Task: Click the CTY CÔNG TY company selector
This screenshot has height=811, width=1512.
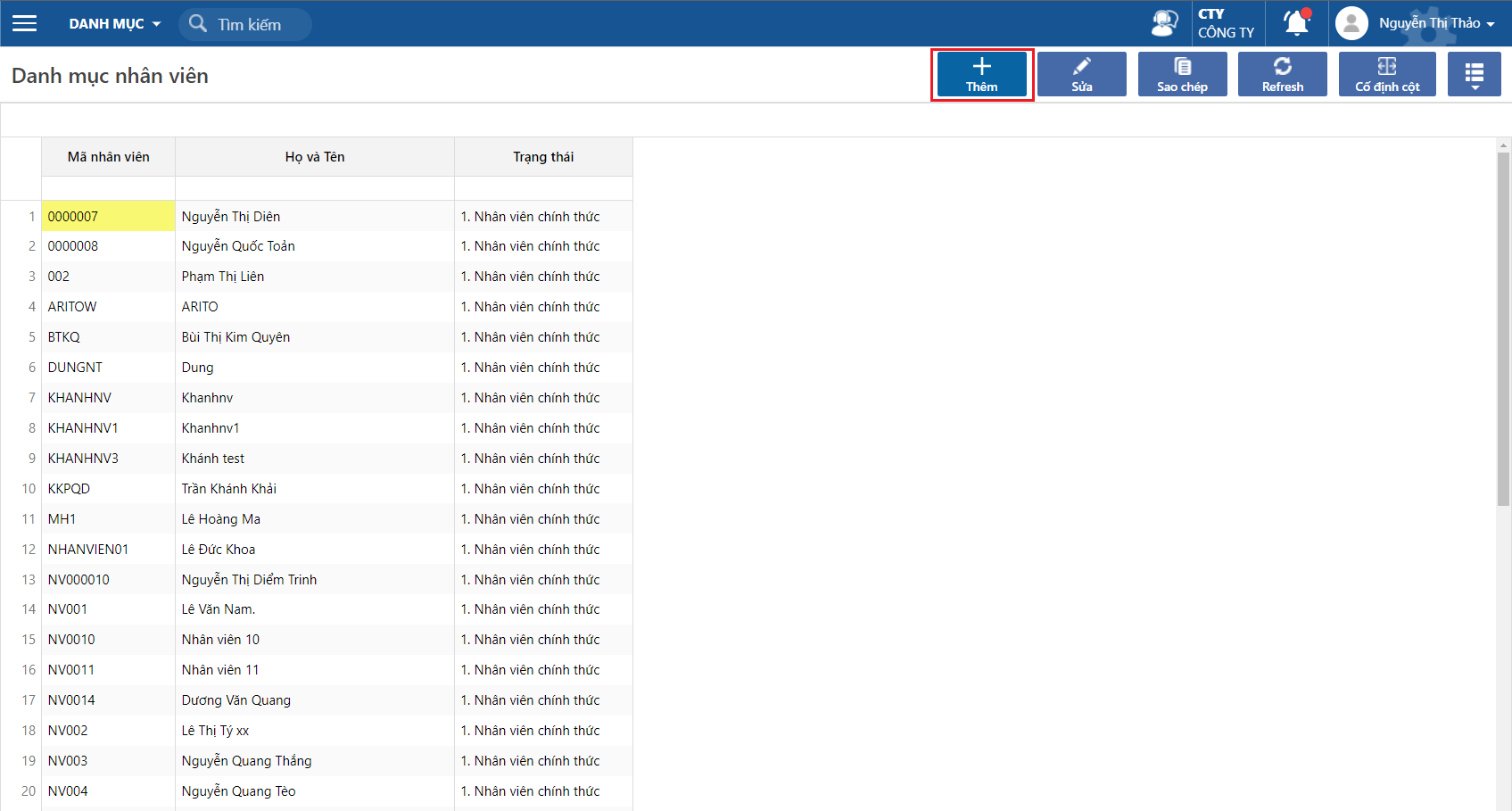Action: tap(1226, 23)
